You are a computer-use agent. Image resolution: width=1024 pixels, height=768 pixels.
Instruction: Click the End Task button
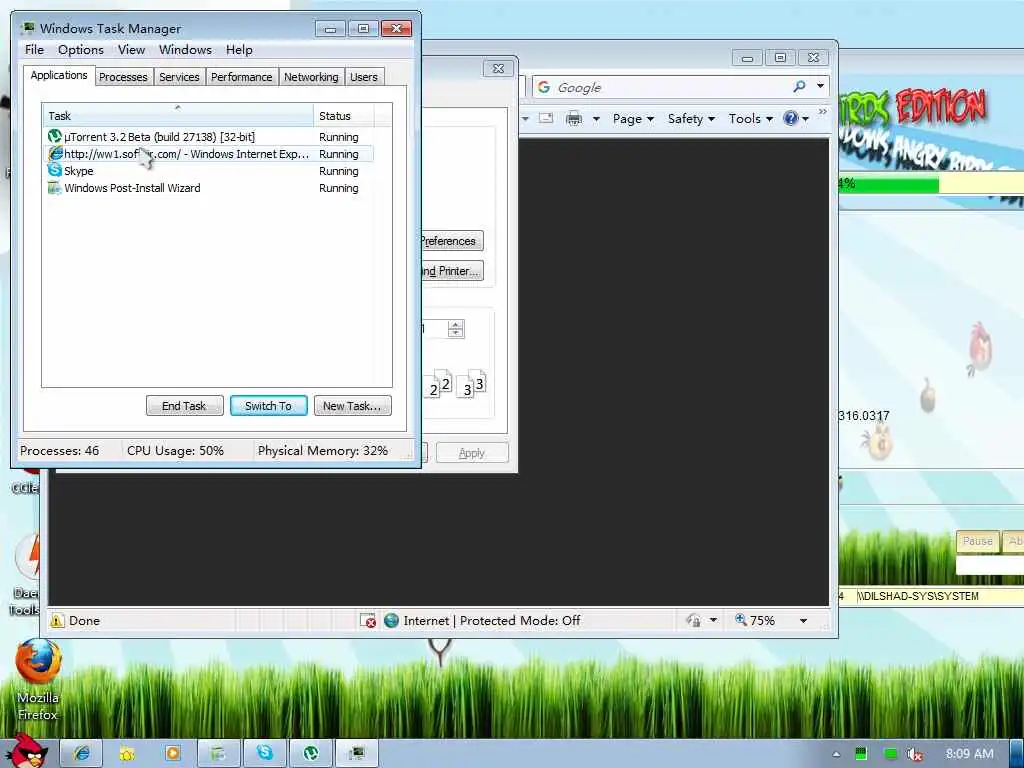tap(184, 406)
